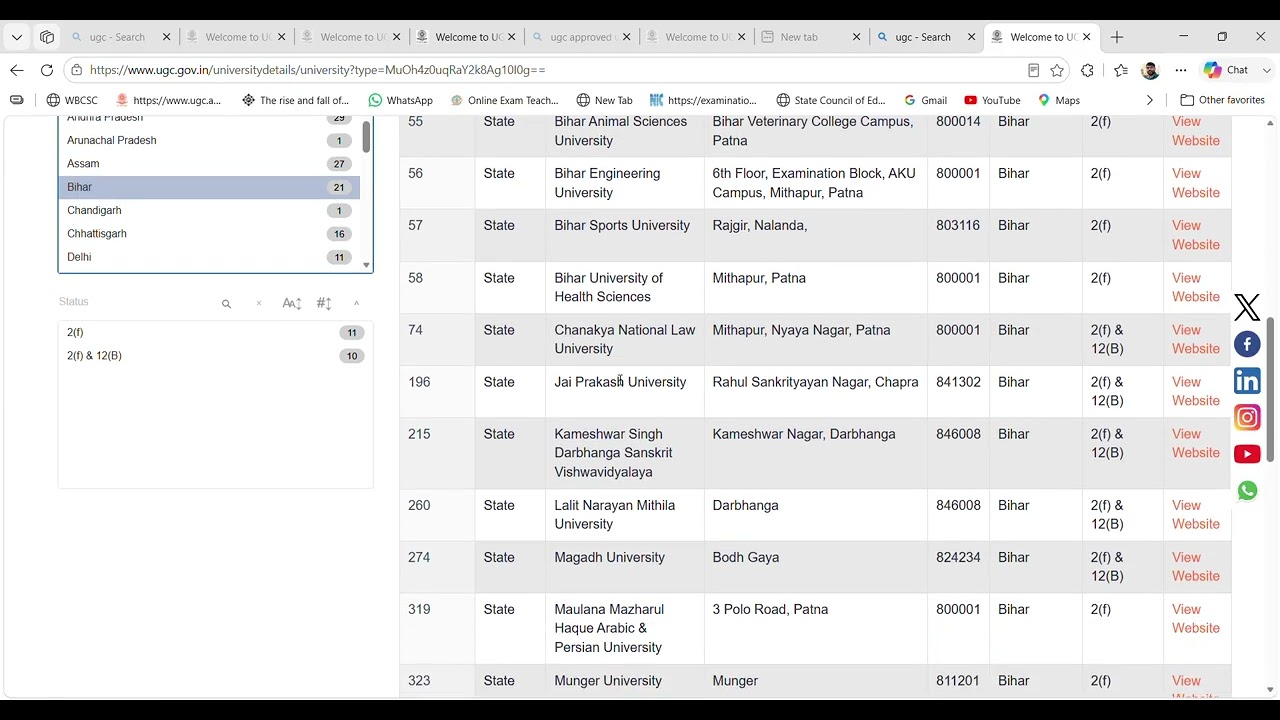Select Chhattisgarh in the state filter list
1280x720 pixels.
(x=209, y=234)
